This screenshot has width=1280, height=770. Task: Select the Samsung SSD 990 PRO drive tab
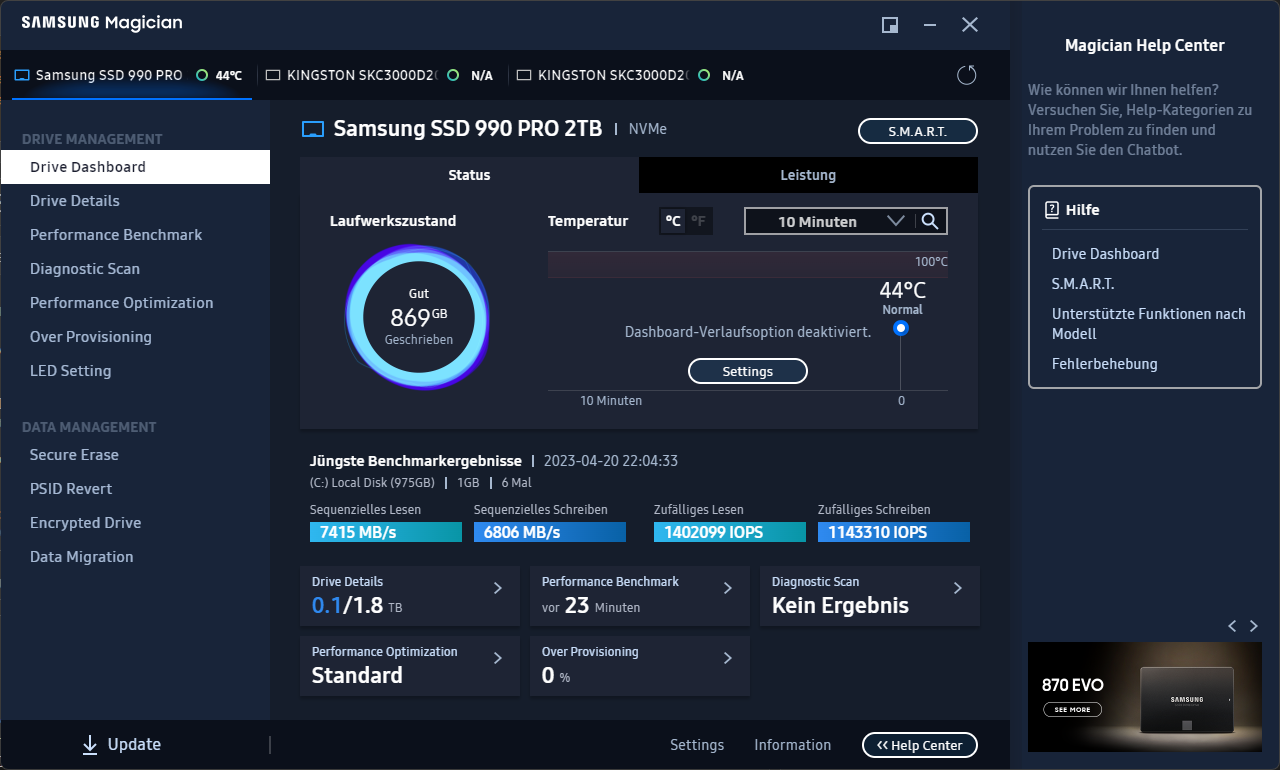[130, 75]
